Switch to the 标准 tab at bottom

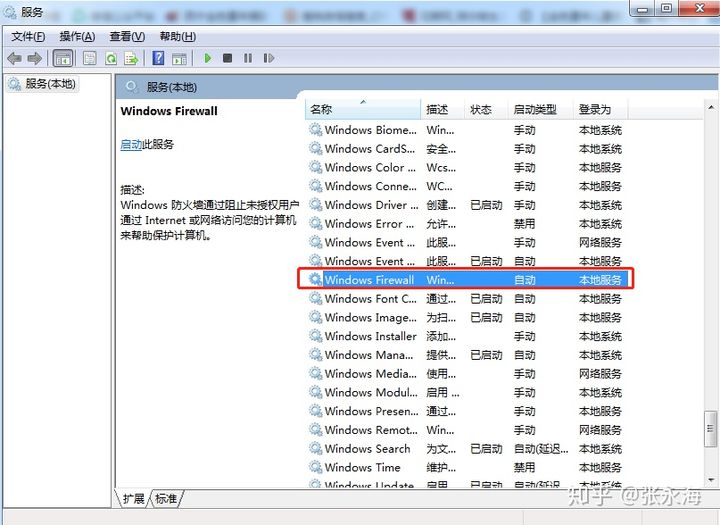[166, 498]
